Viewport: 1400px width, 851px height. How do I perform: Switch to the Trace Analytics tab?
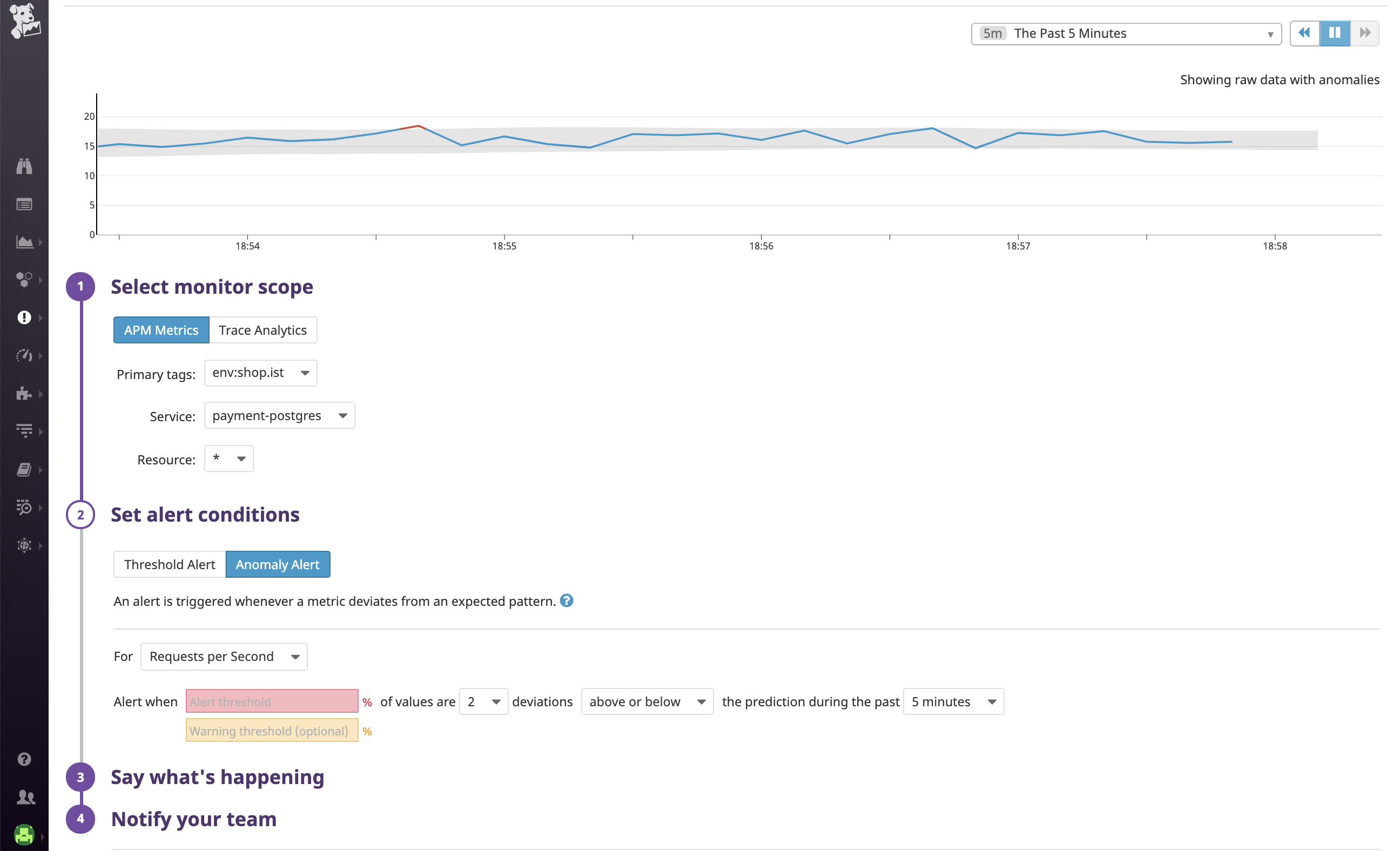click(x=262, y=330)
